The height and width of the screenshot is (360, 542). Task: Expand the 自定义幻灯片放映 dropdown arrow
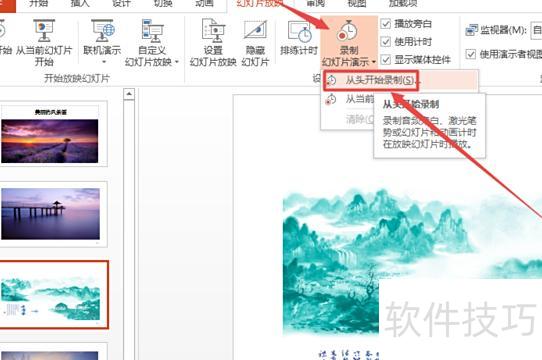pyautogui.click(x=176, y=62)
